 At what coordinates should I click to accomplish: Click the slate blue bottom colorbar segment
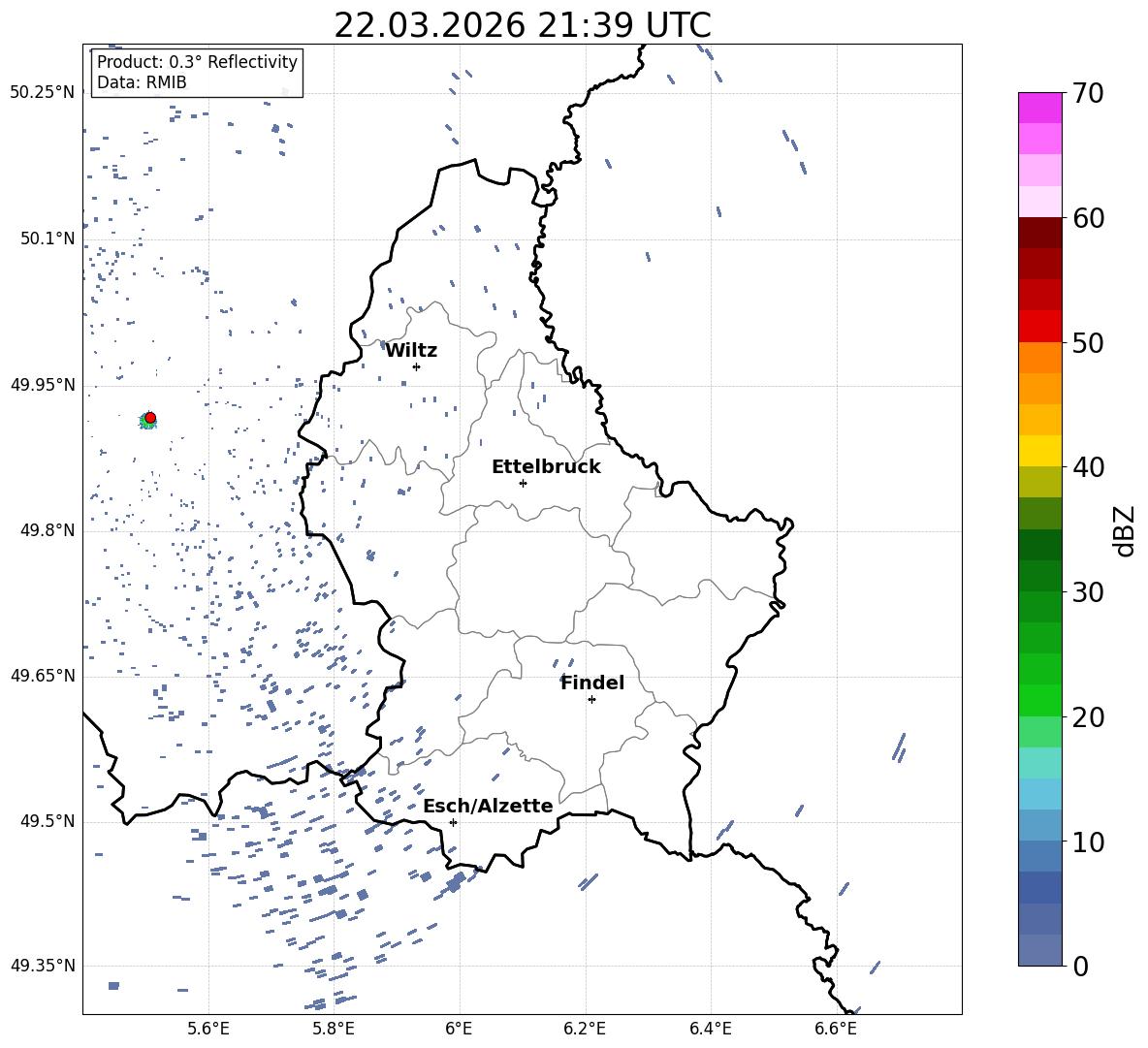1040,950
